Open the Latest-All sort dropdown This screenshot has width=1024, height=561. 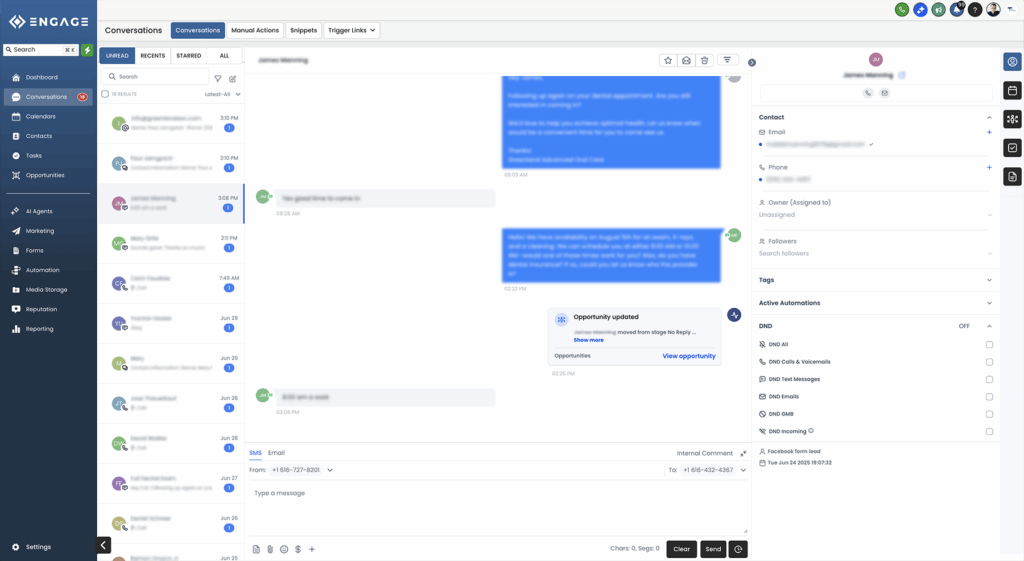coord(223,94)
